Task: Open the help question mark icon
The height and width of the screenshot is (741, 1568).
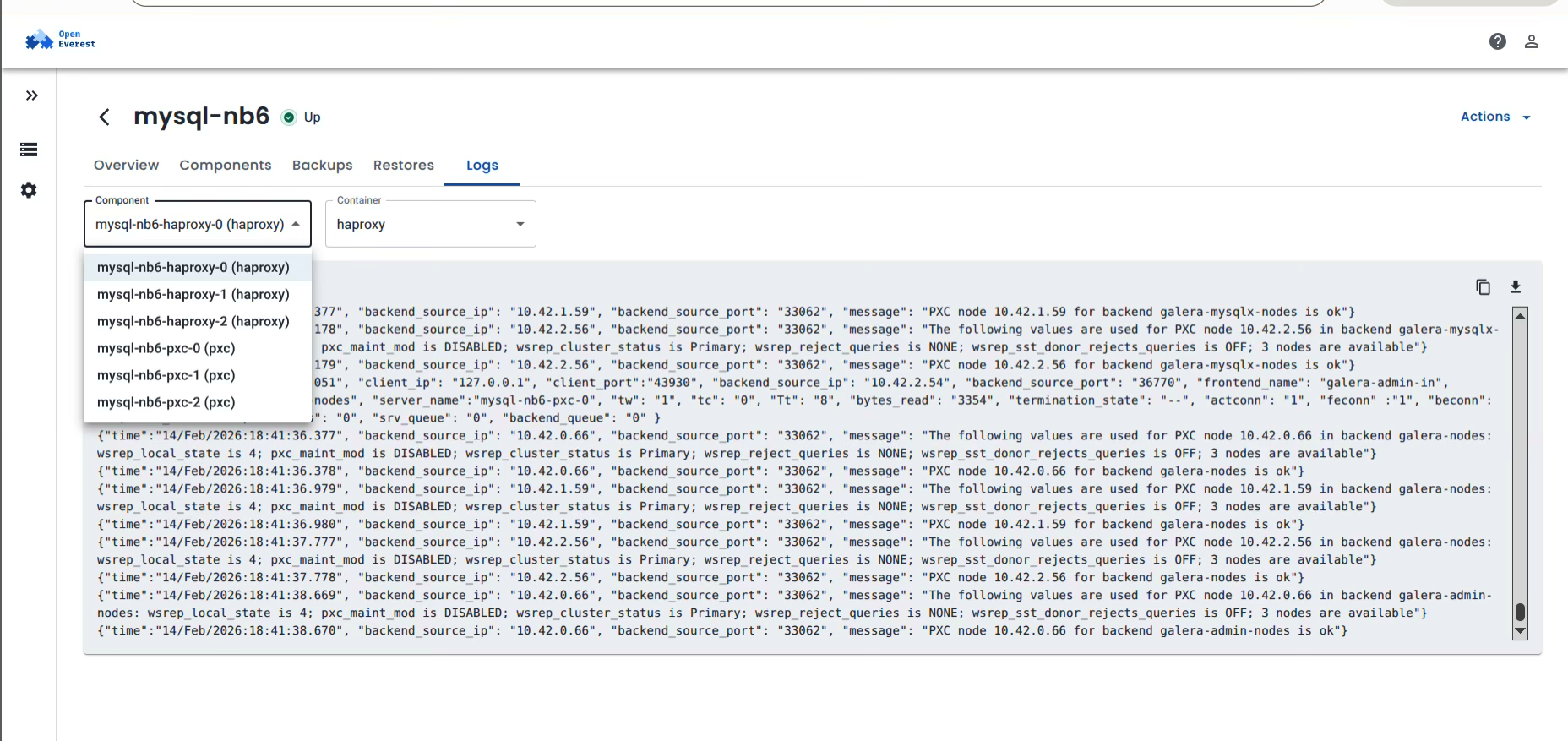Action: (1497, 41)
